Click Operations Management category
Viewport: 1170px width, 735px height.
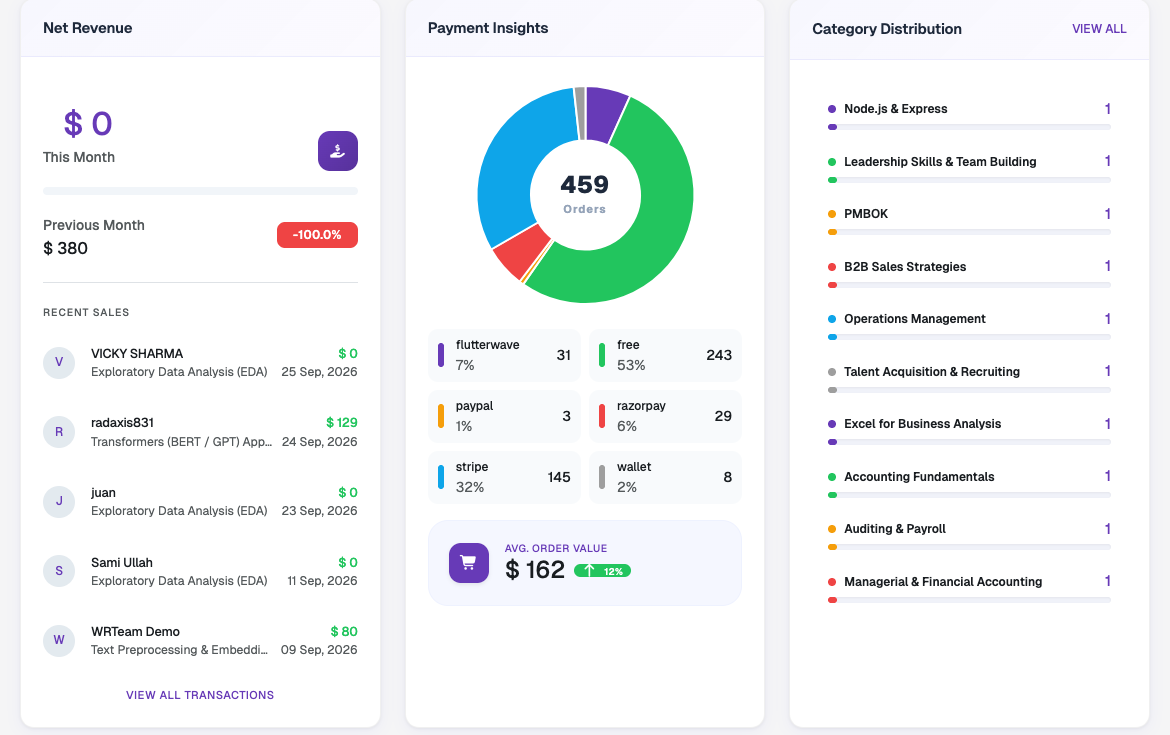(915, 319)
